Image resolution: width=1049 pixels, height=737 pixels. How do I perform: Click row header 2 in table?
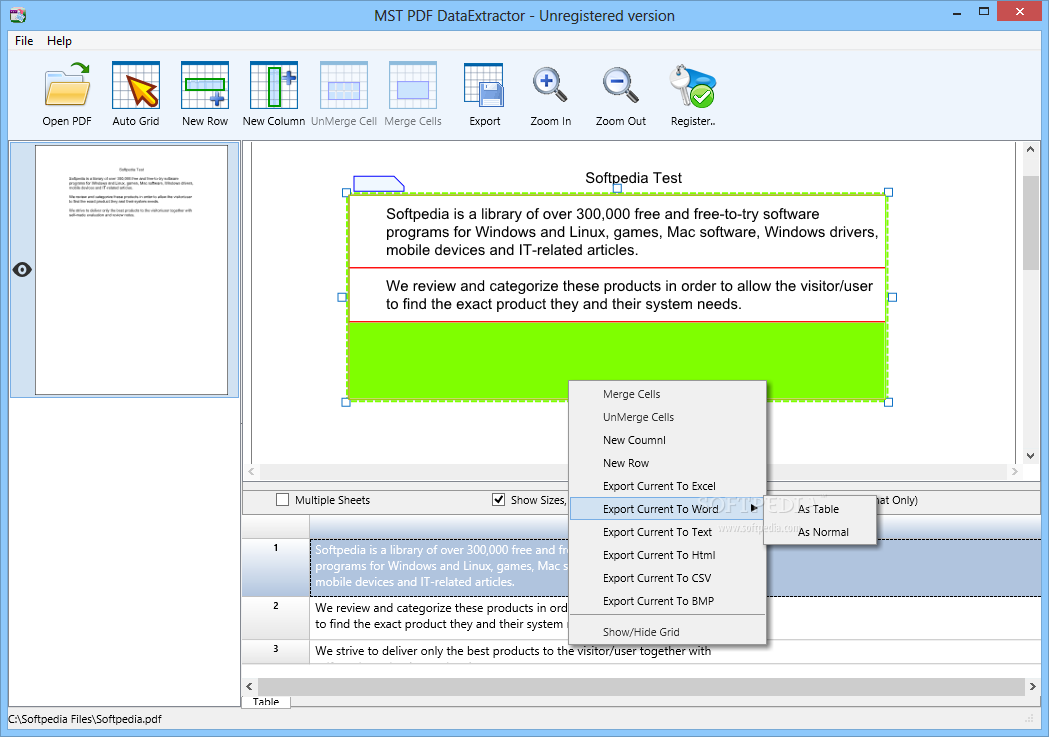pyautogui.click(x=276, y=618)
